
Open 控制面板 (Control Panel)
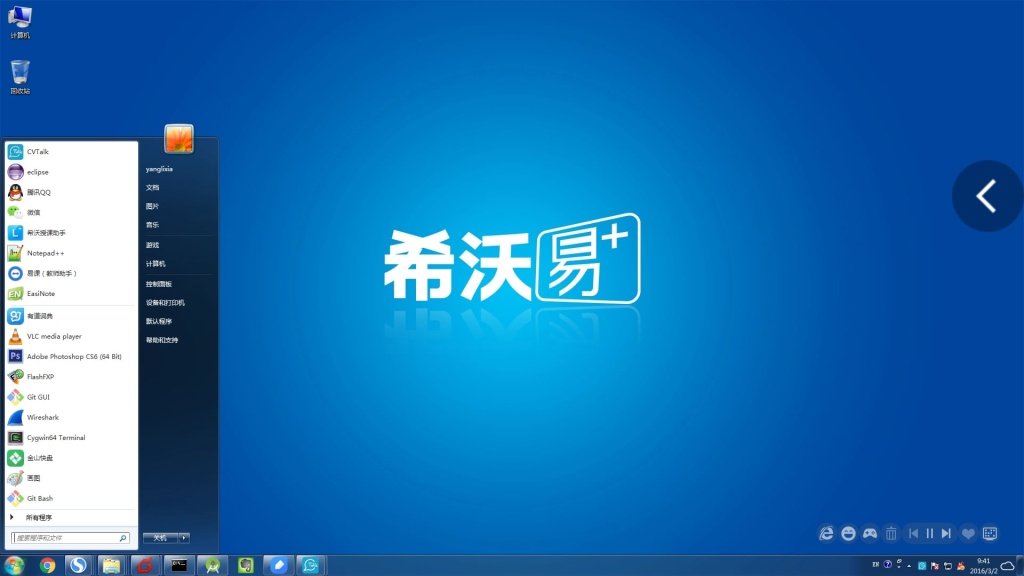tap(159, 284)
